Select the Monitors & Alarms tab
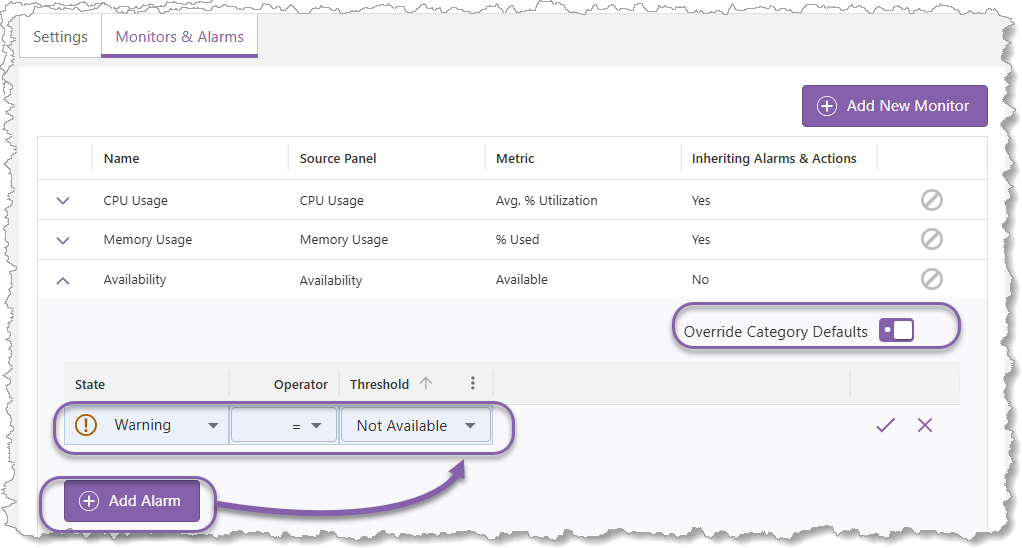Viewport: 1022px width, 548px height. click(x=179, y=37)
